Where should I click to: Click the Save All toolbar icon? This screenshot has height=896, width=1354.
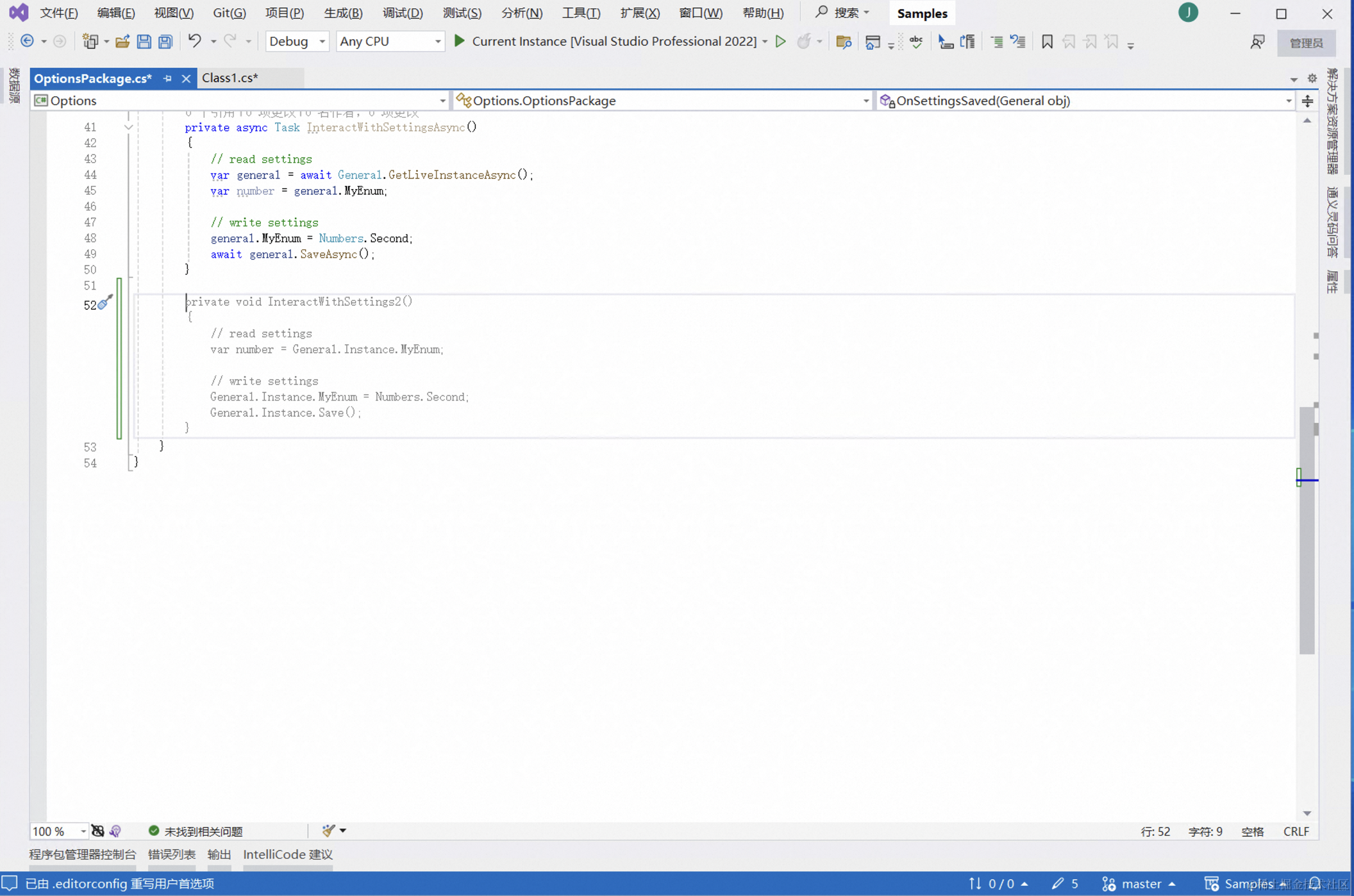tap(165, 42)
